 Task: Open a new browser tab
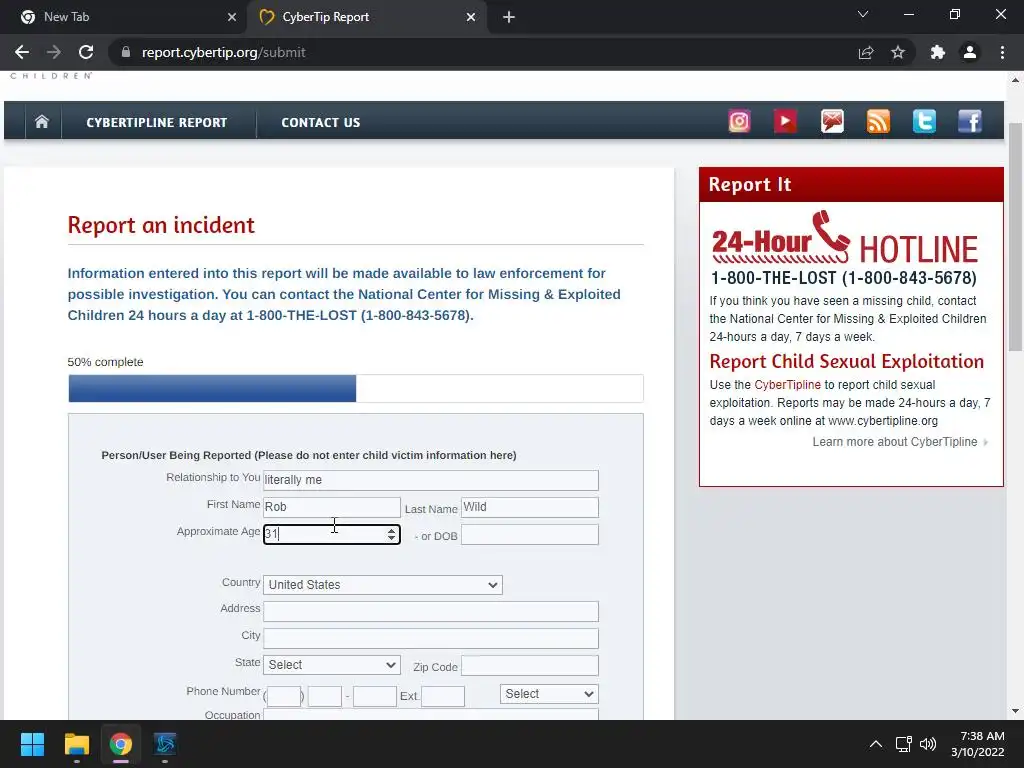(x=509, y=17)
